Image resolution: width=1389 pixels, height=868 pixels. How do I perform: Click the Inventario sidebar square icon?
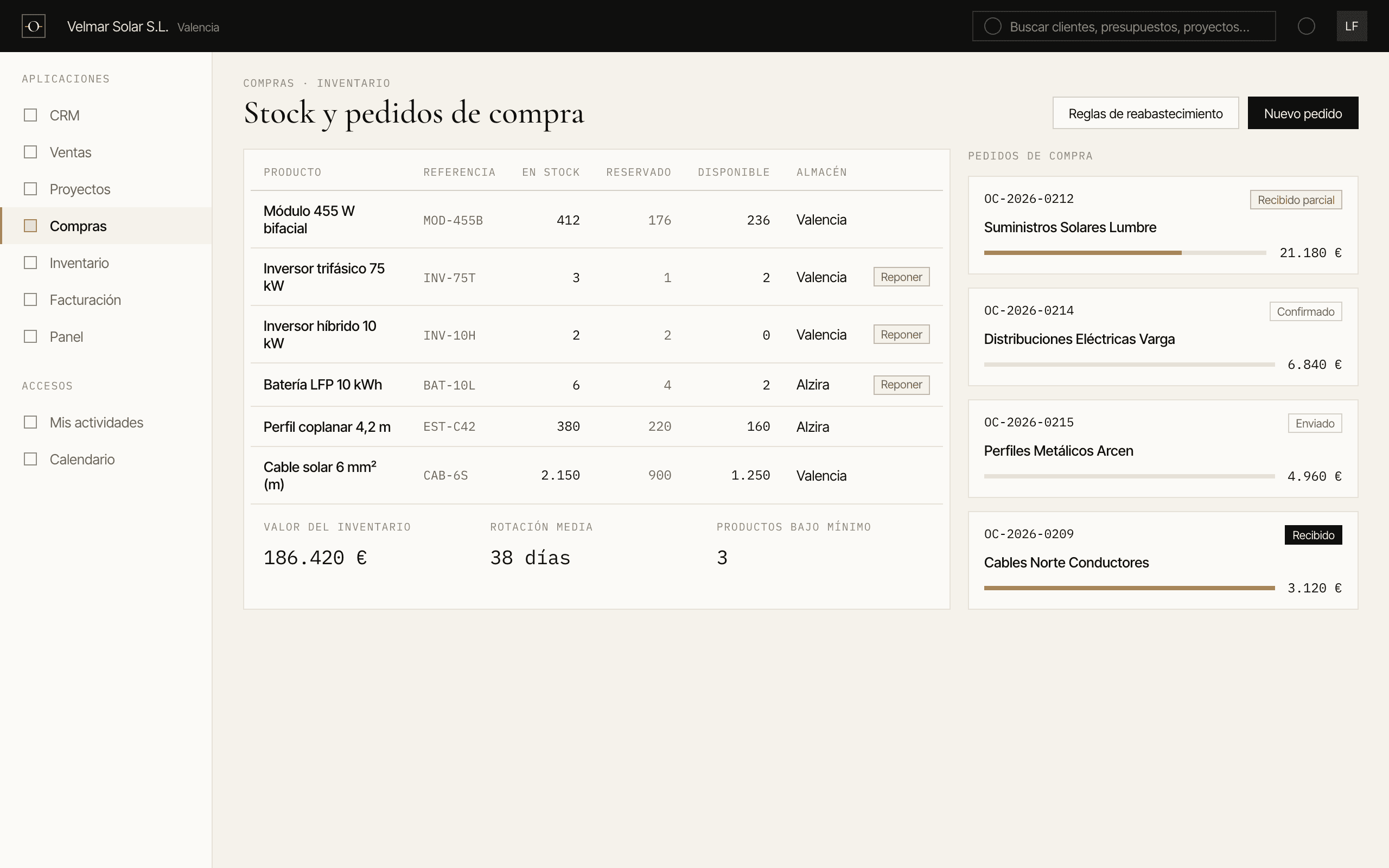[x=30, y=263]
